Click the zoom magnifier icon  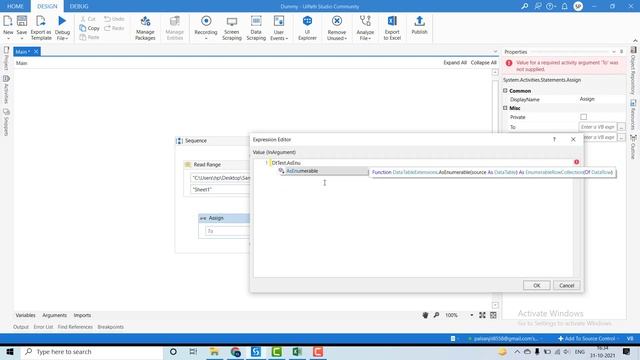(x=436, y=315)
